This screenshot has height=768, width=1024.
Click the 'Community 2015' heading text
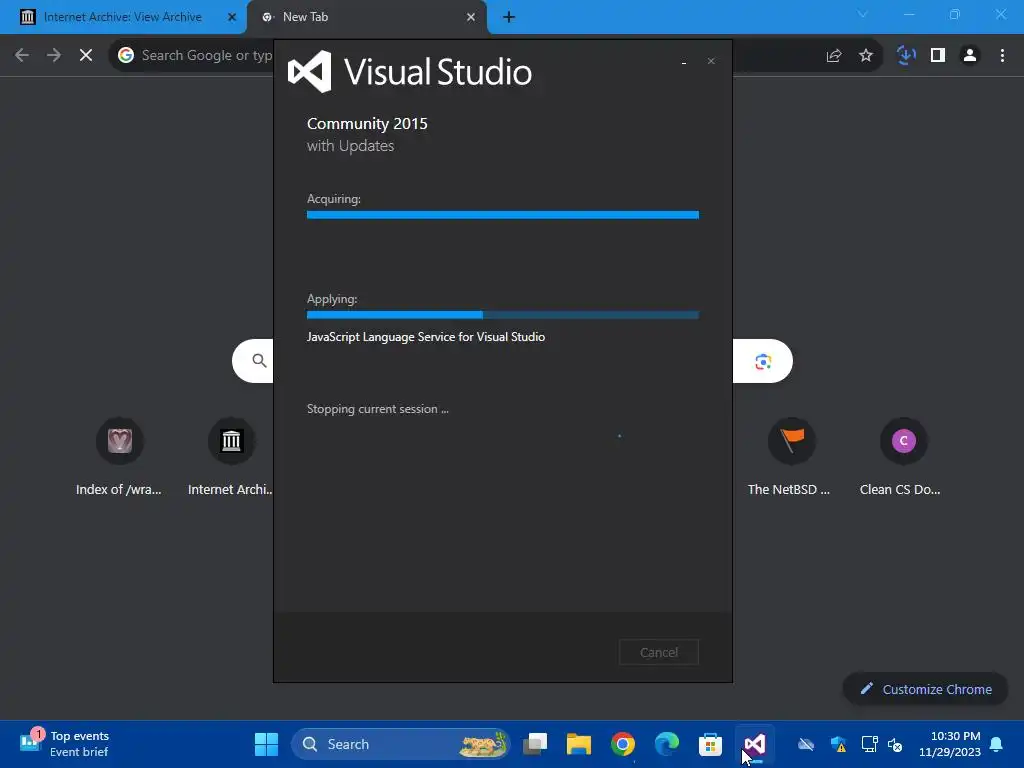367,123
